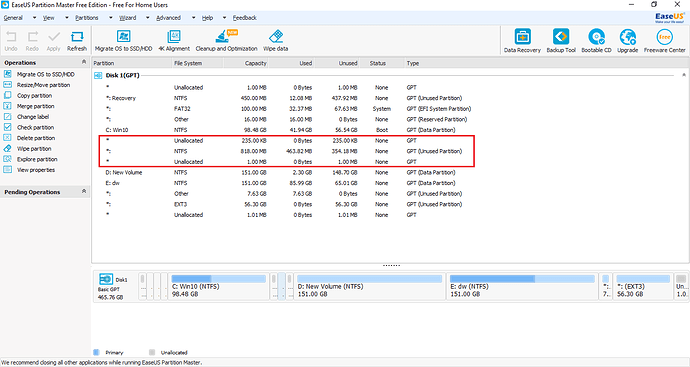Collapse the Pending Operations panel
Viewport: 690px width, 367px height.
pos(84,191)
